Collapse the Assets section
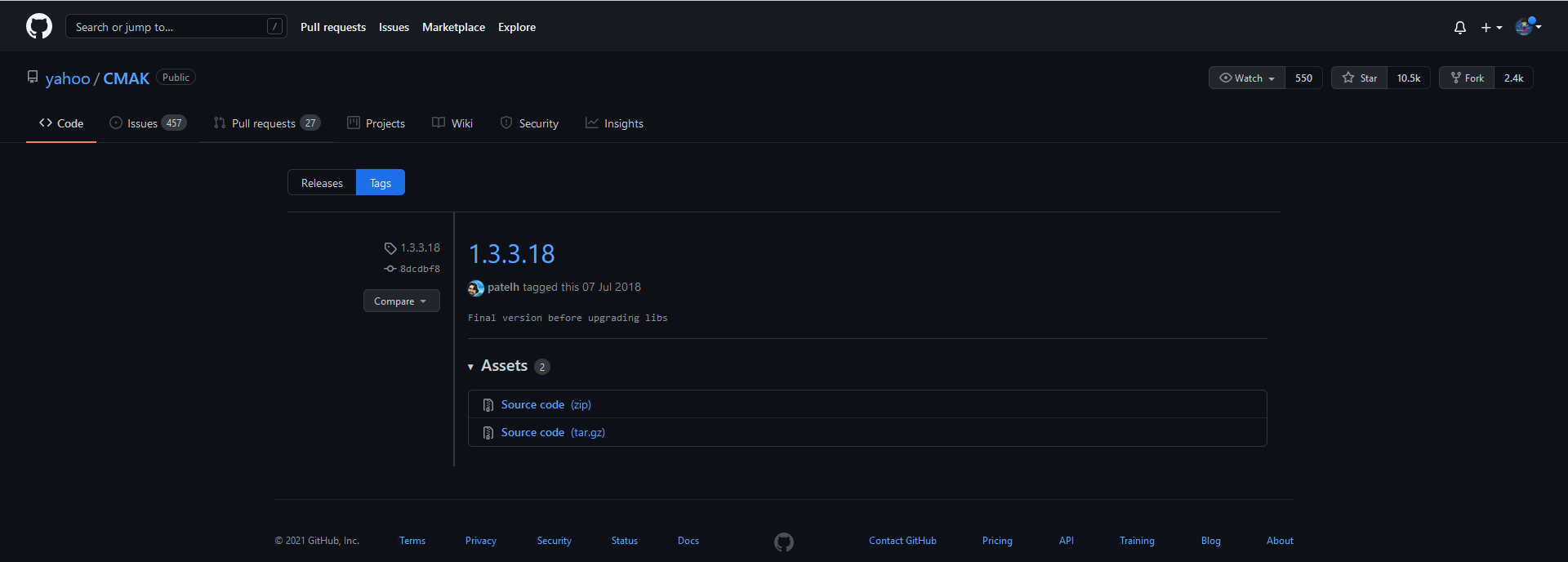This screenshot has height=562, width=1568. coord(509,366)
